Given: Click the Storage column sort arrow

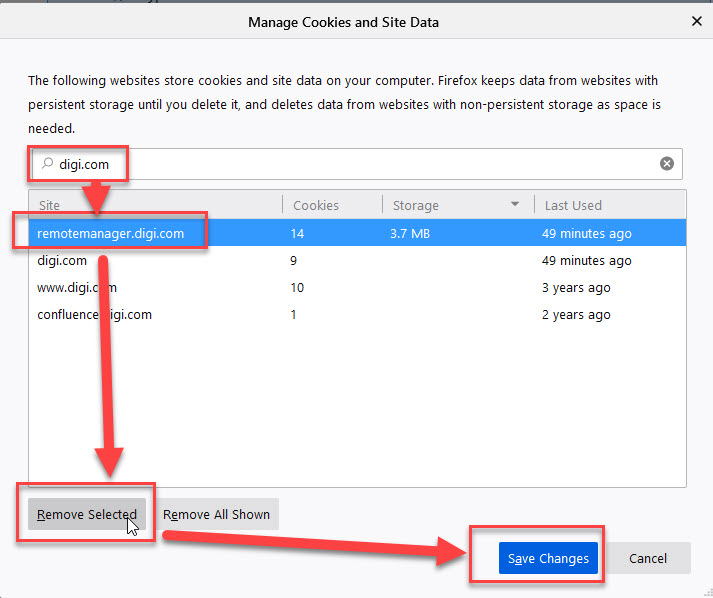Looking at the screenshot, I should click(515, 204).
